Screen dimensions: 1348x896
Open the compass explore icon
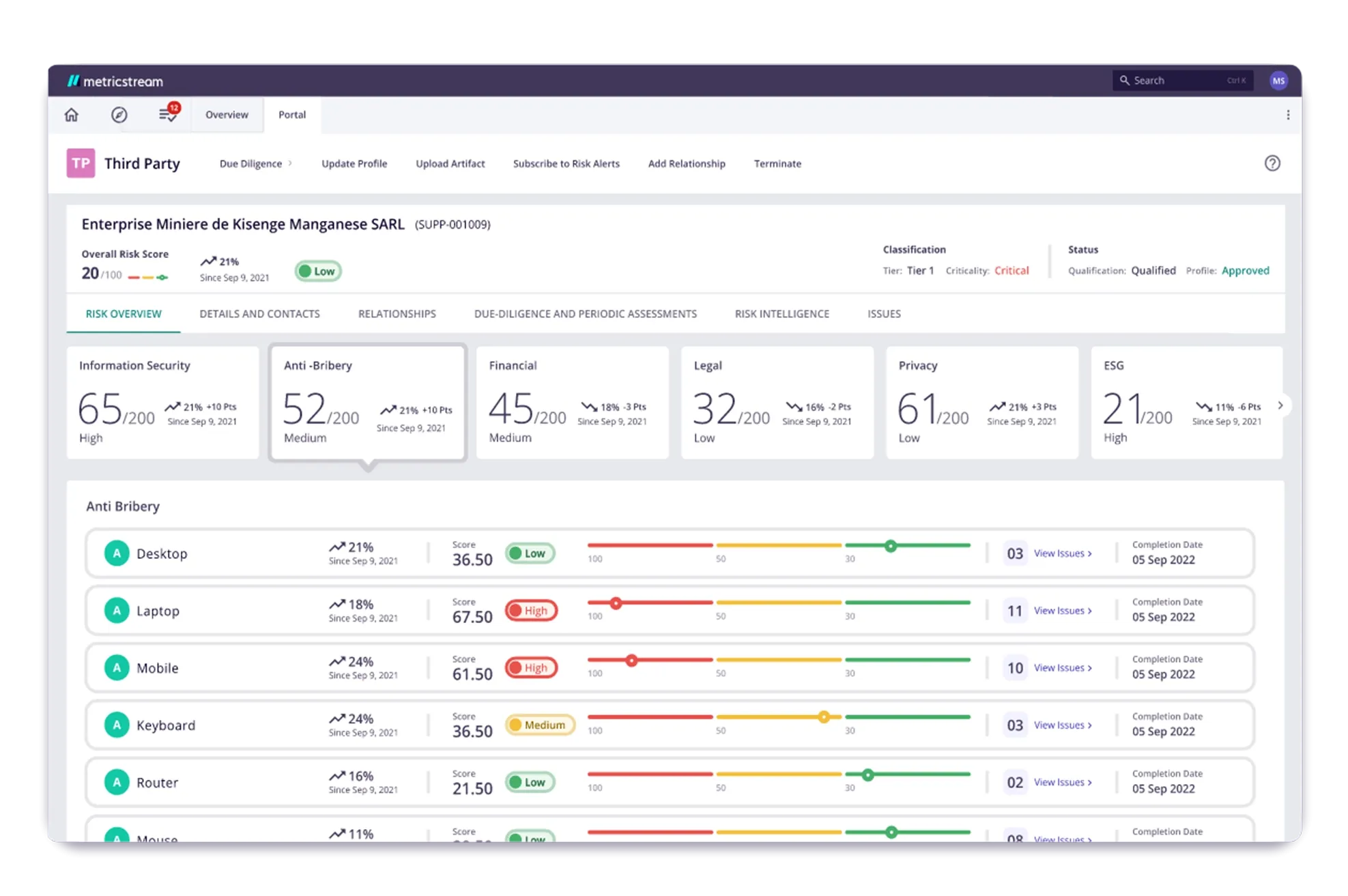click(x=119, y=115)
